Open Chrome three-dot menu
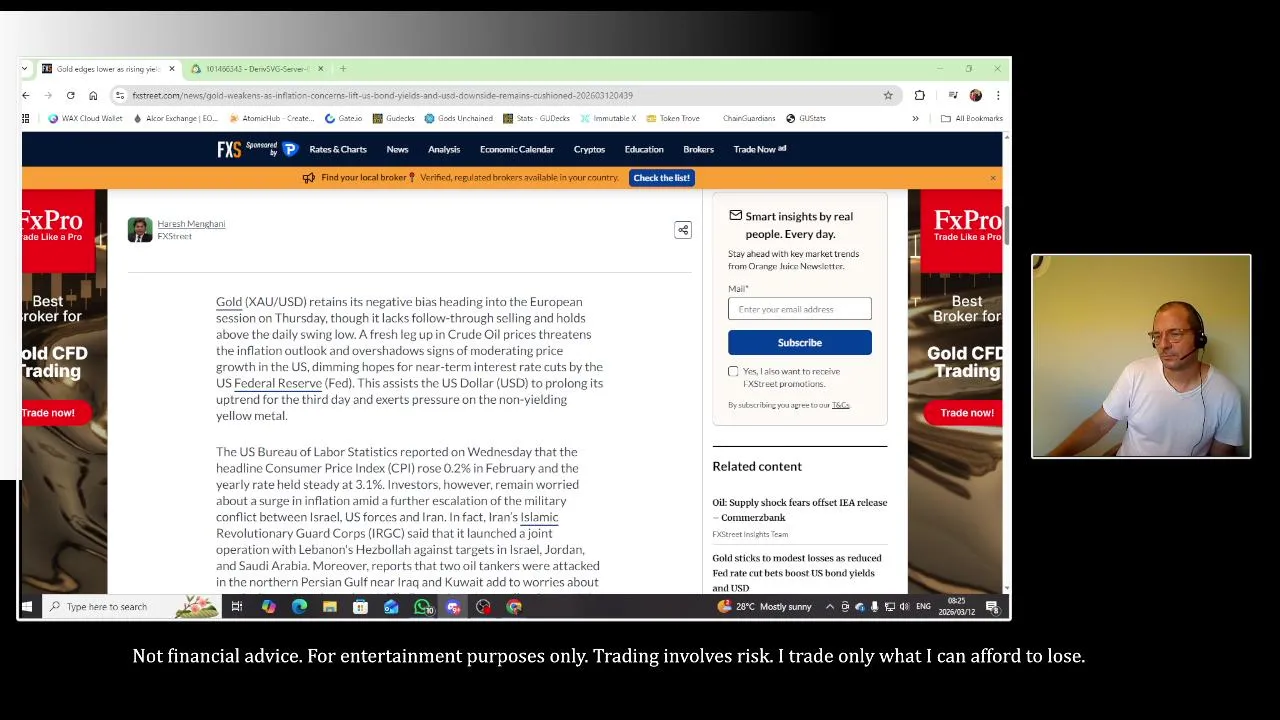1280x720 pixels. tap(997, 95)
